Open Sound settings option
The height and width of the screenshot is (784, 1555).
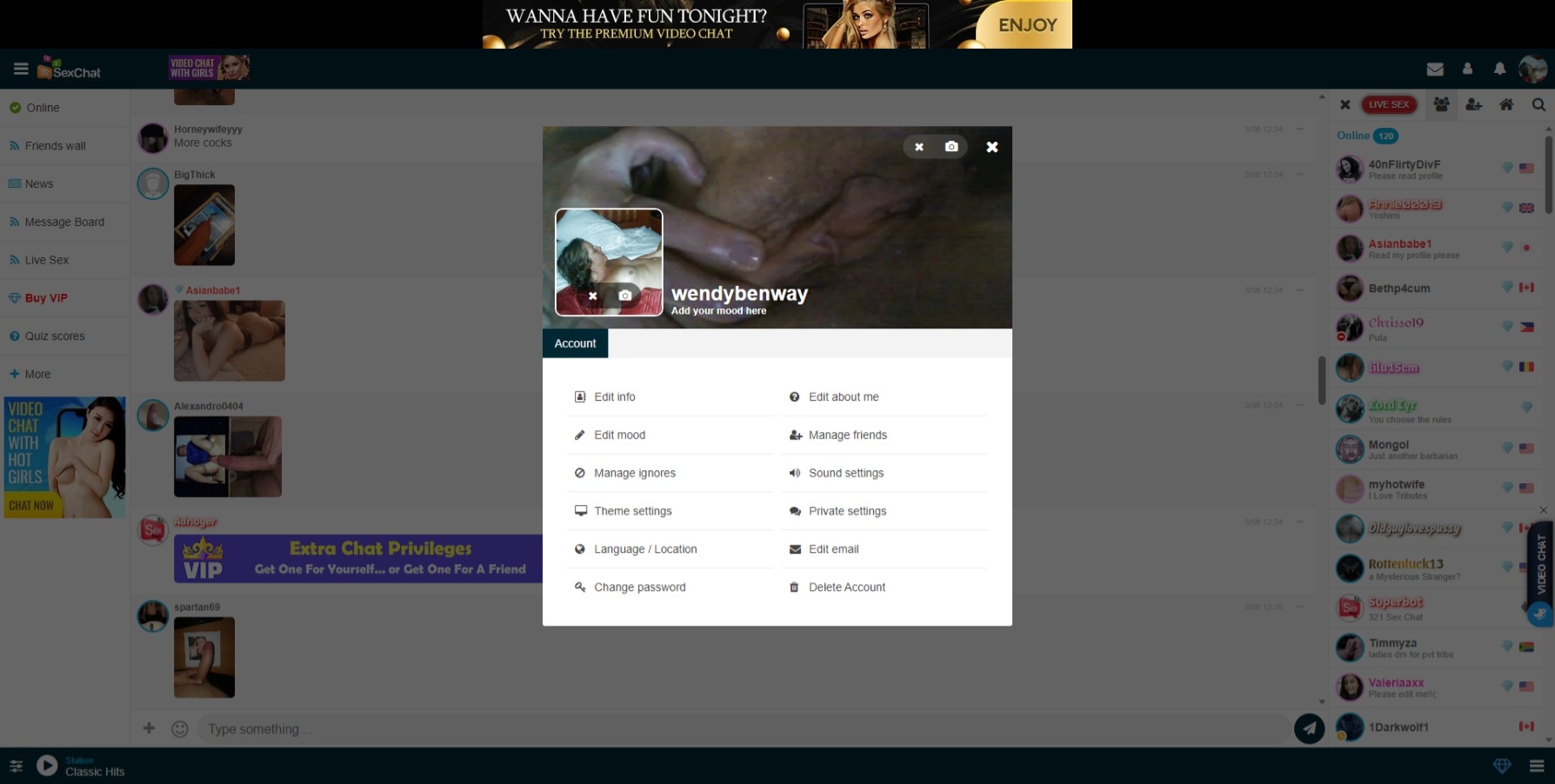click(845, 473)
